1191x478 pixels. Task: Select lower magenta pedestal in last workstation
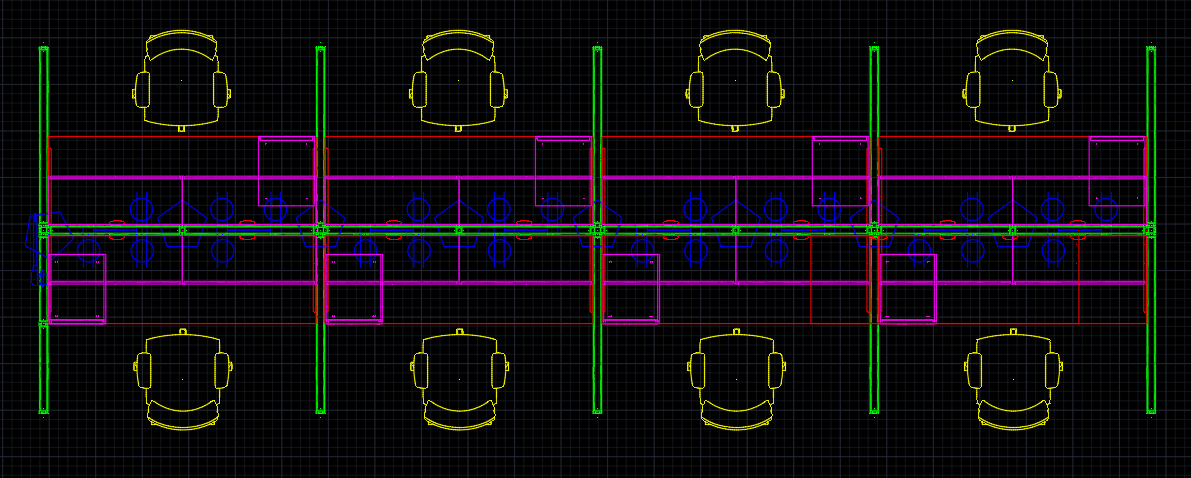click(x=908, y=289)
